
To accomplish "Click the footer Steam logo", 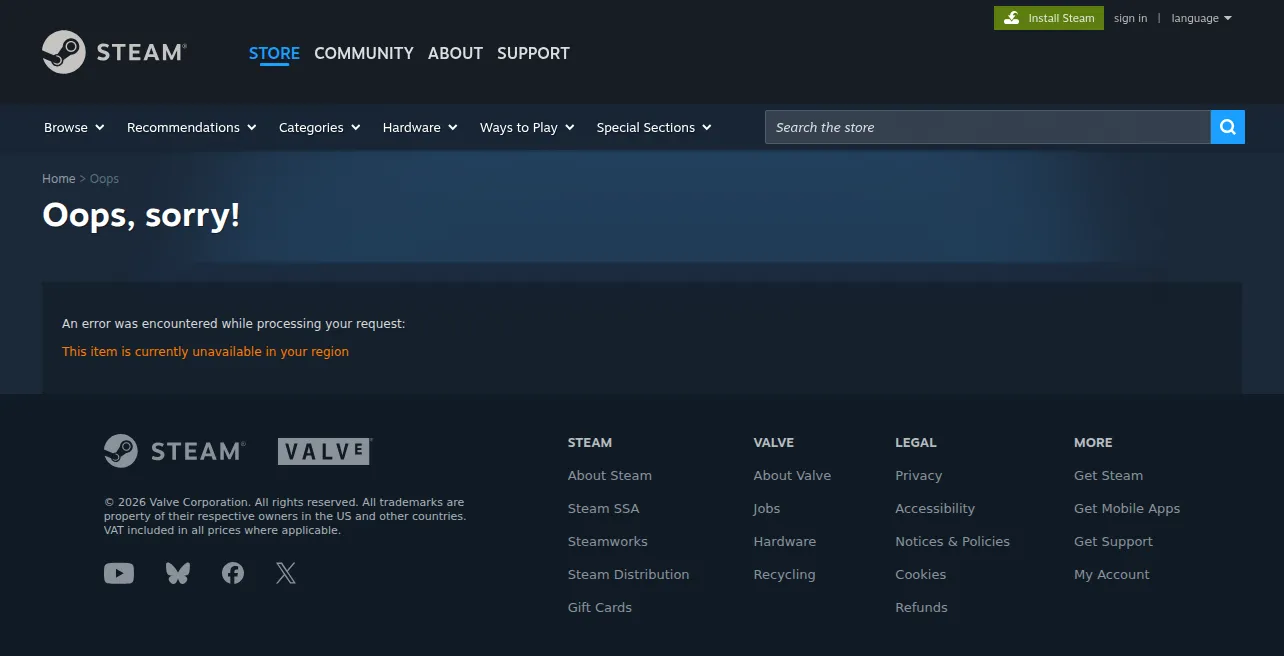I will (174, 451).
